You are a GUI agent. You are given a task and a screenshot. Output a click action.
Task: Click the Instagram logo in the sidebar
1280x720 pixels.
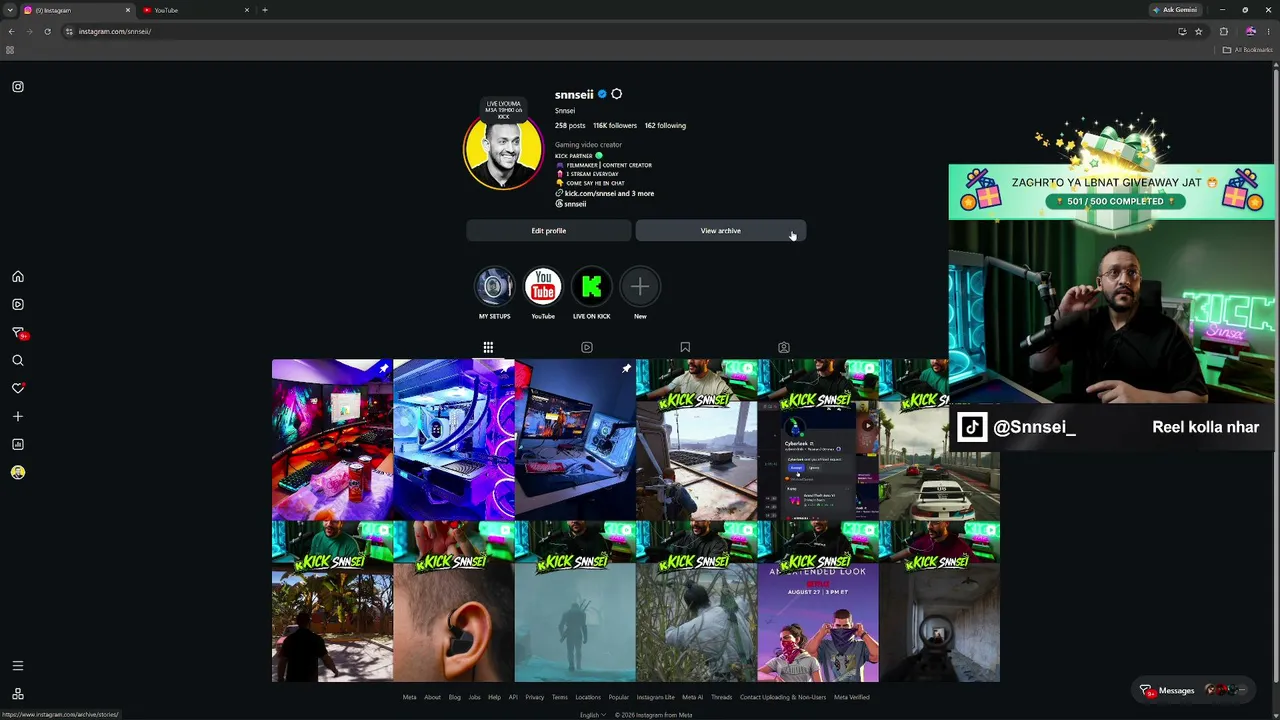pyautogui.click(x=18, y=87)
